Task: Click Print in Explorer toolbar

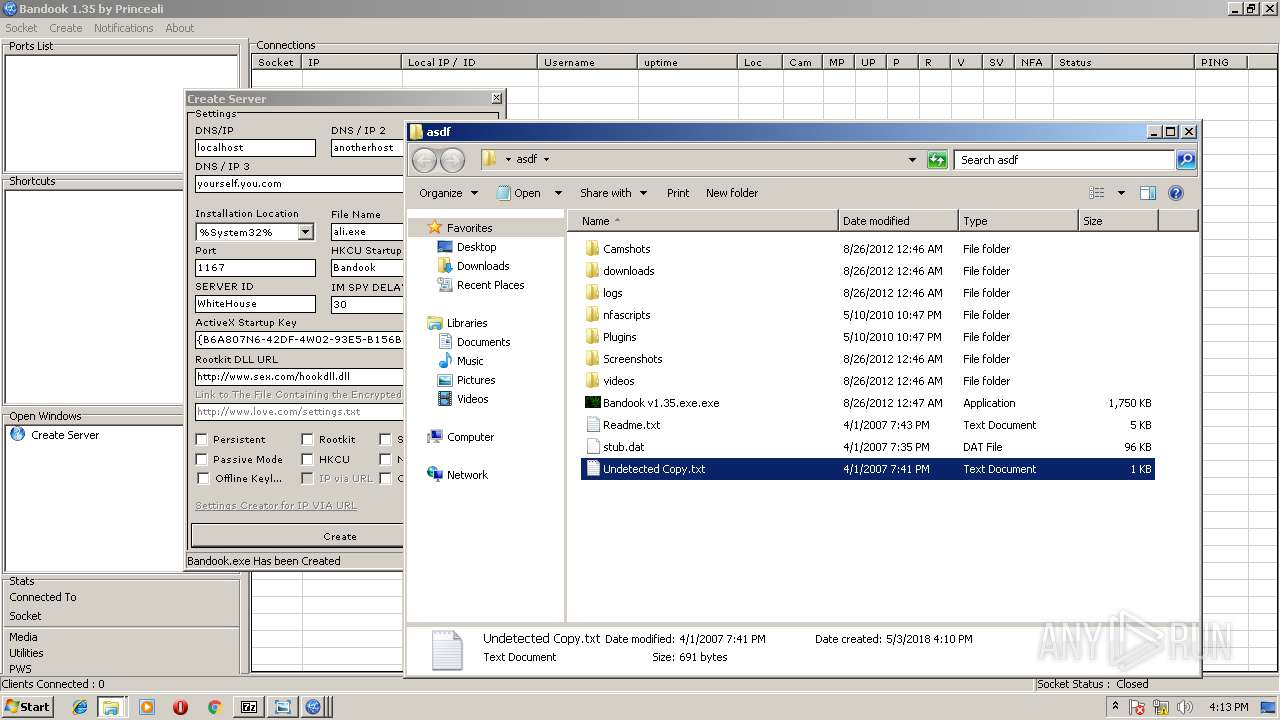Action: tap(678, 193)
